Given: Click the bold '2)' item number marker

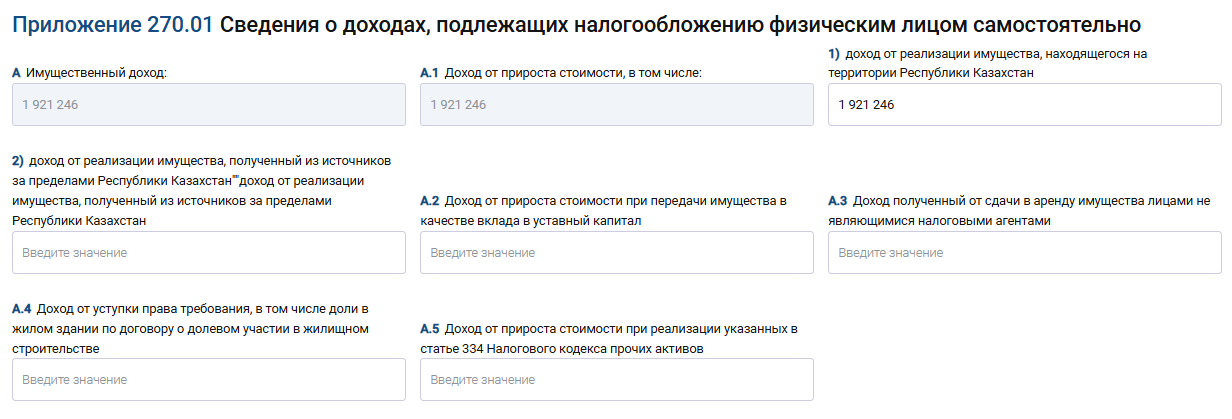Looking at the screenshot, I should tap(18, 160).
